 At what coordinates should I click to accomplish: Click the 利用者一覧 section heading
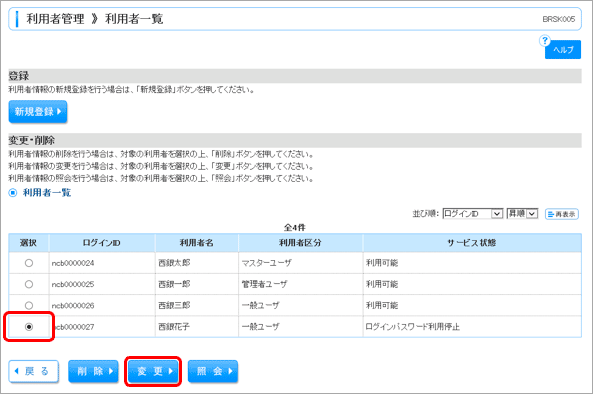pos(47,193)
